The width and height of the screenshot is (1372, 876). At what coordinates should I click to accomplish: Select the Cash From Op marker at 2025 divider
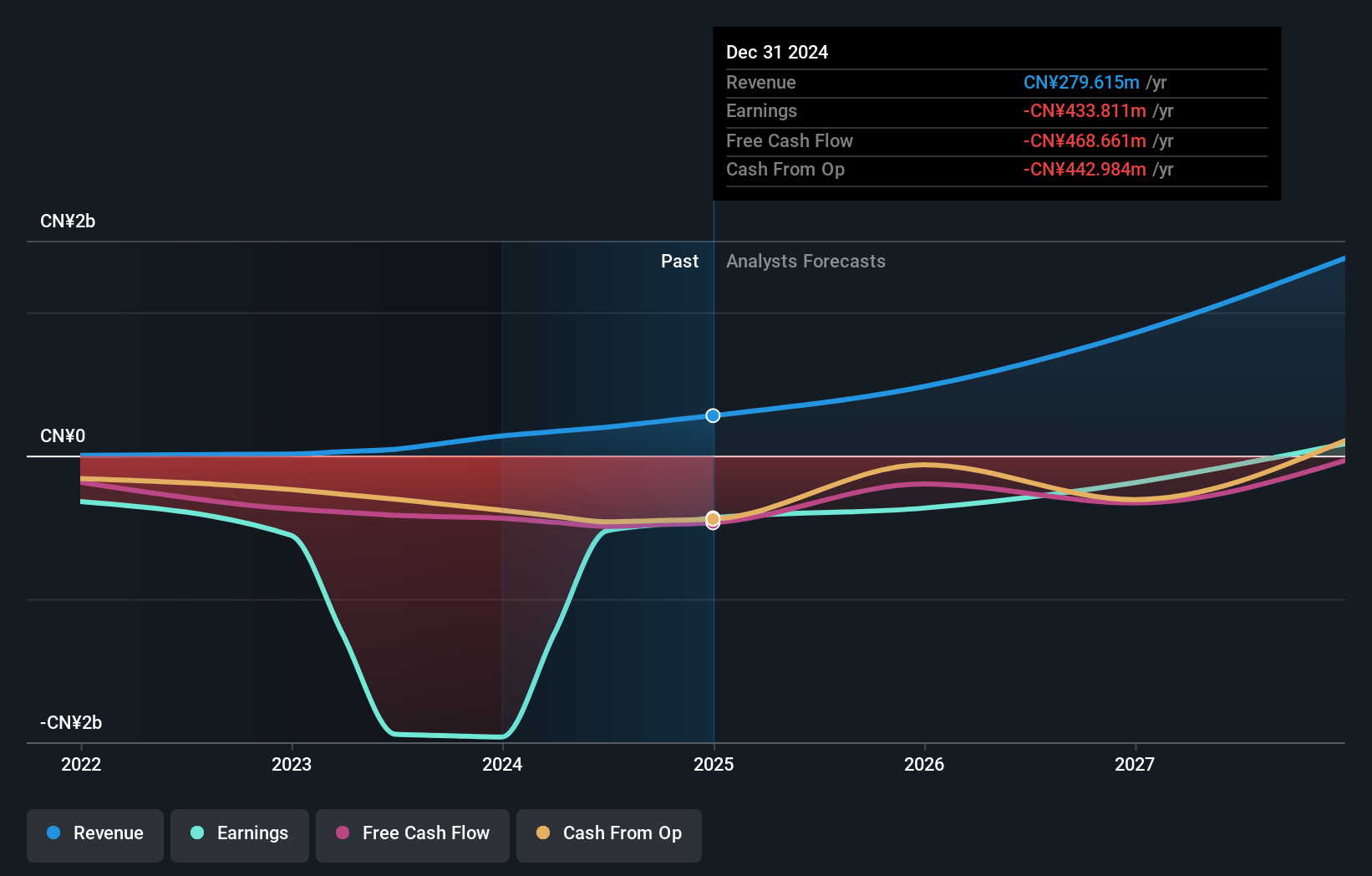pyautogui.click(x=713, y=520)
